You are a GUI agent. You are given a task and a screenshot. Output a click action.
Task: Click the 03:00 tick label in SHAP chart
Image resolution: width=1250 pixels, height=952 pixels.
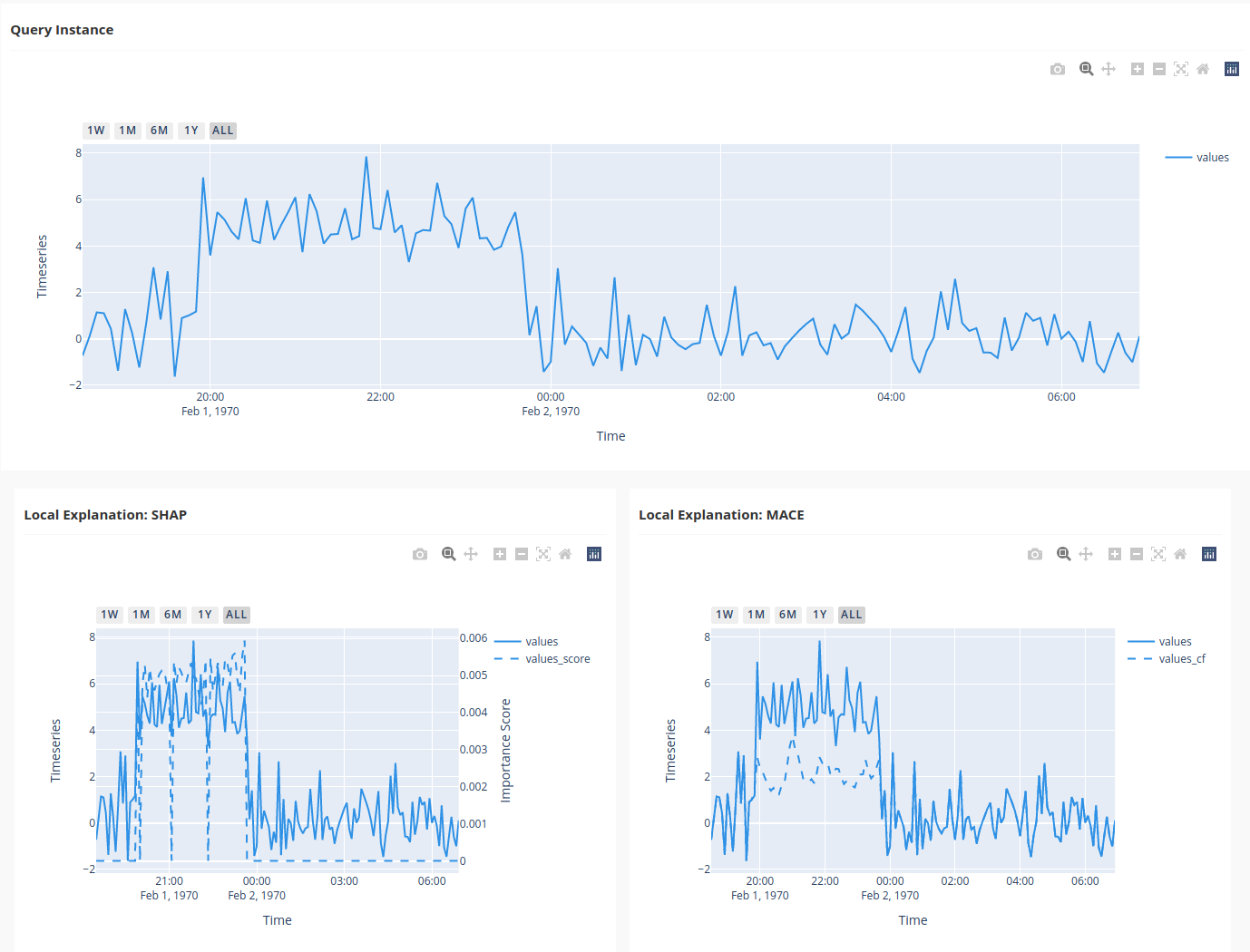pos(344,881)
